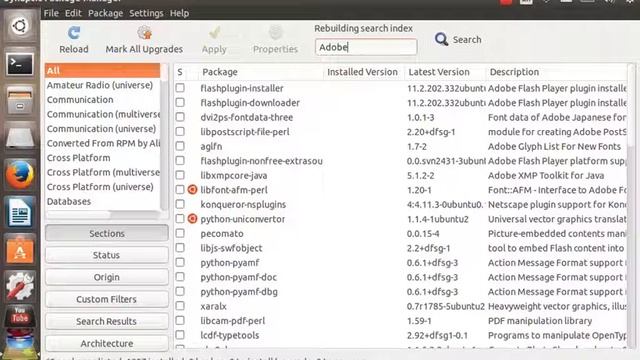Click the Custom Filters button
This screenshot has height=360, width=640.
(107, 299)
